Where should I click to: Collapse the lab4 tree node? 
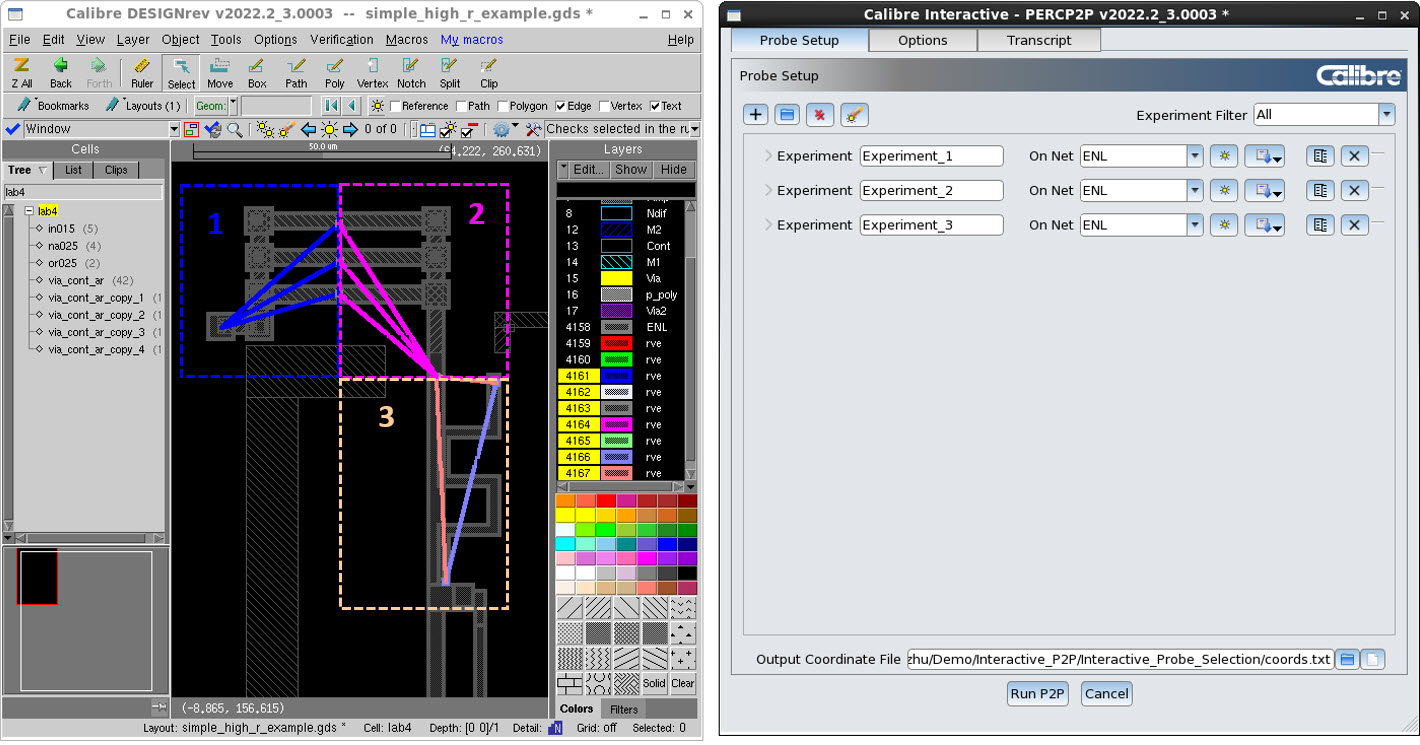click(29, 211)
